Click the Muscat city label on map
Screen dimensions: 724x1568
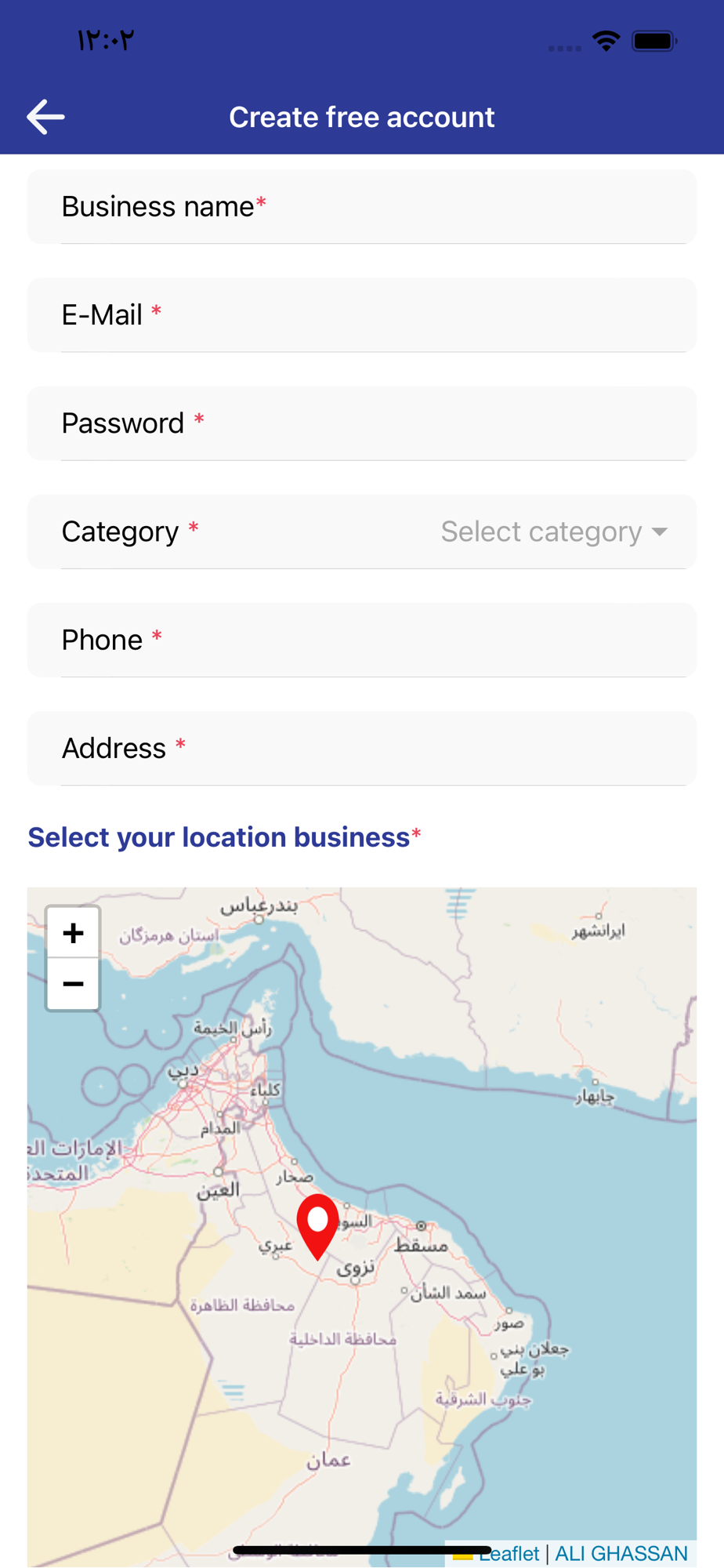(421, 1244)
